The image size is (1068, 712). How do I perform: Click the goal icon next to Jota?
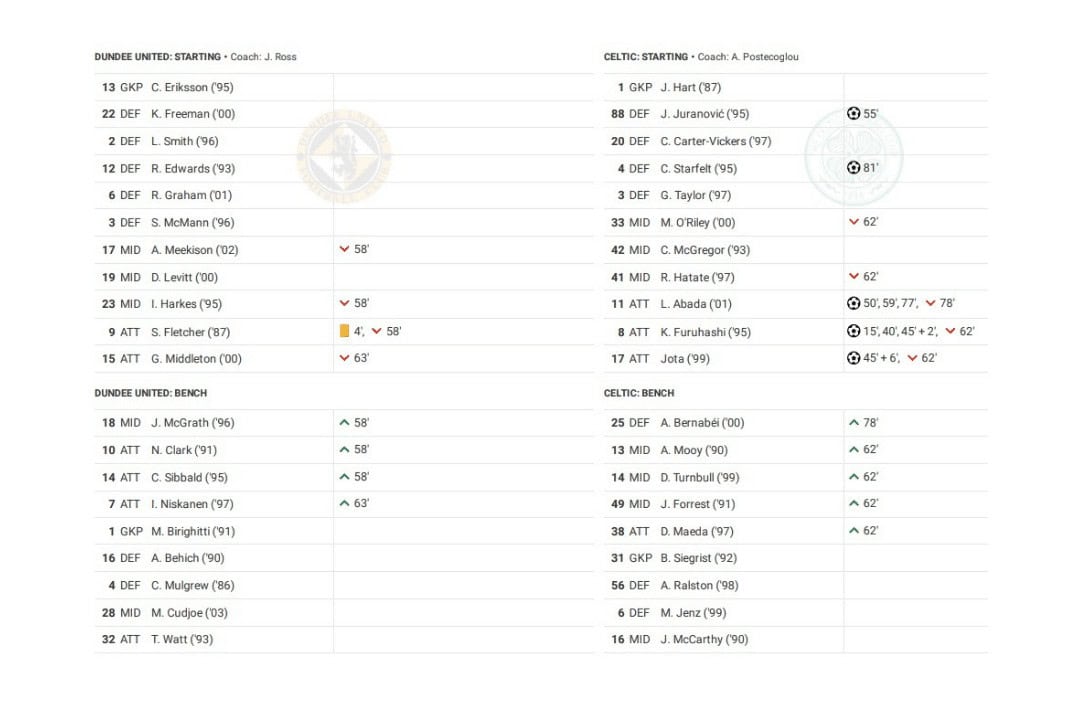tap(853, 358)
